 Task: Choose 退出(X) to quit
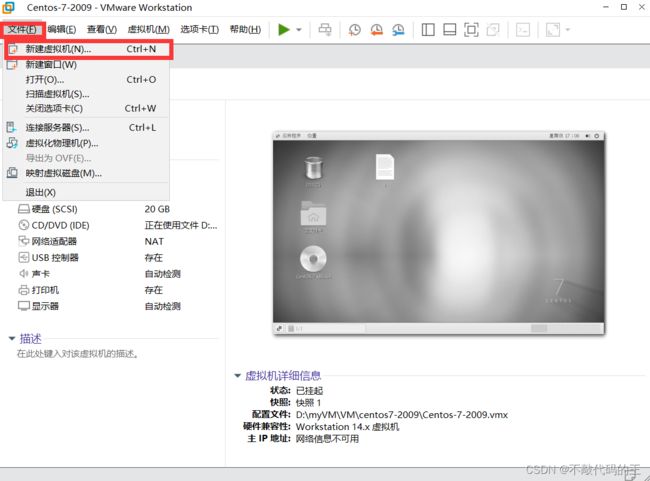(86, 192)
